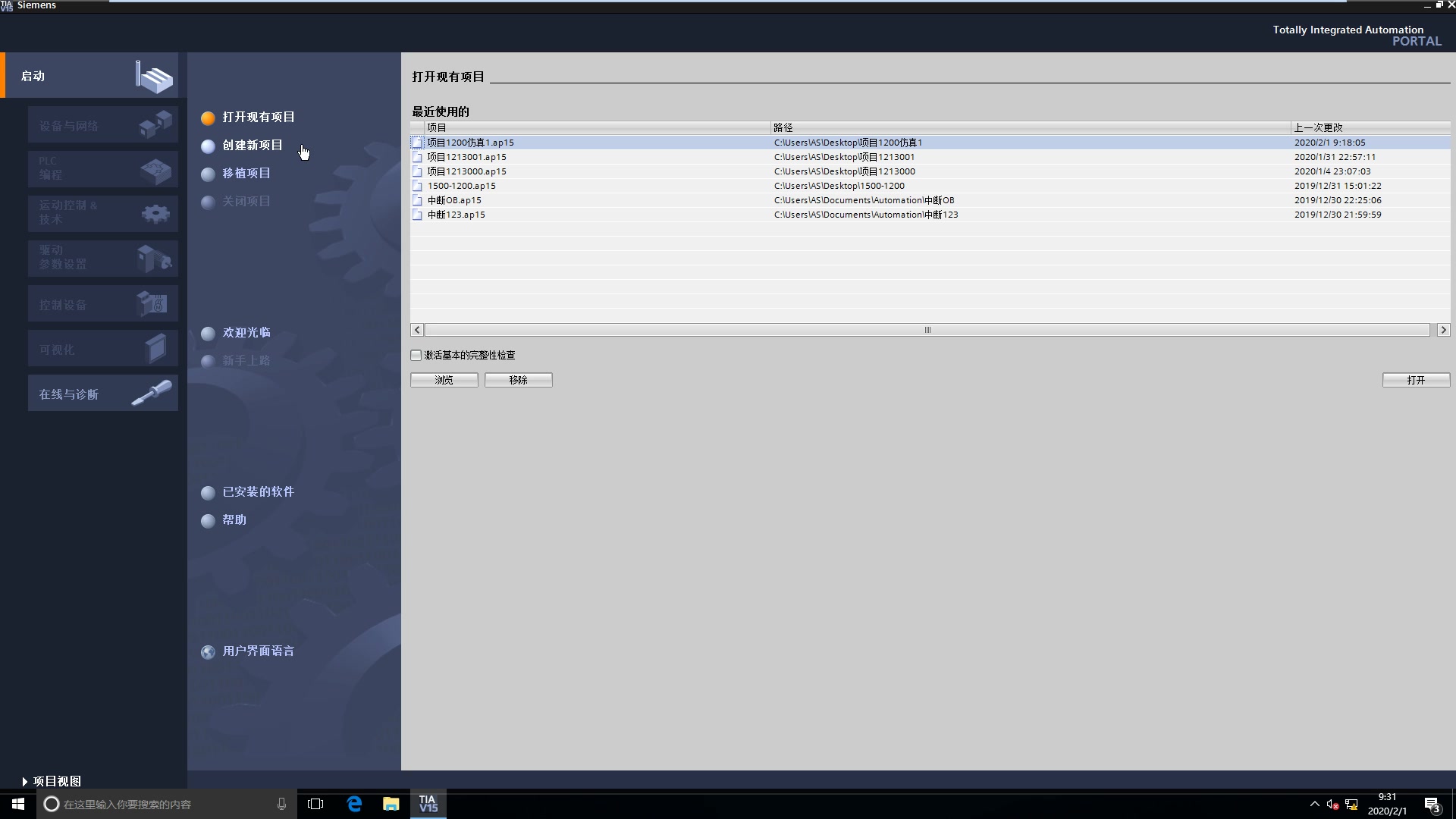
Task: Open the user interface language globe icon
Action: point(208,651)
